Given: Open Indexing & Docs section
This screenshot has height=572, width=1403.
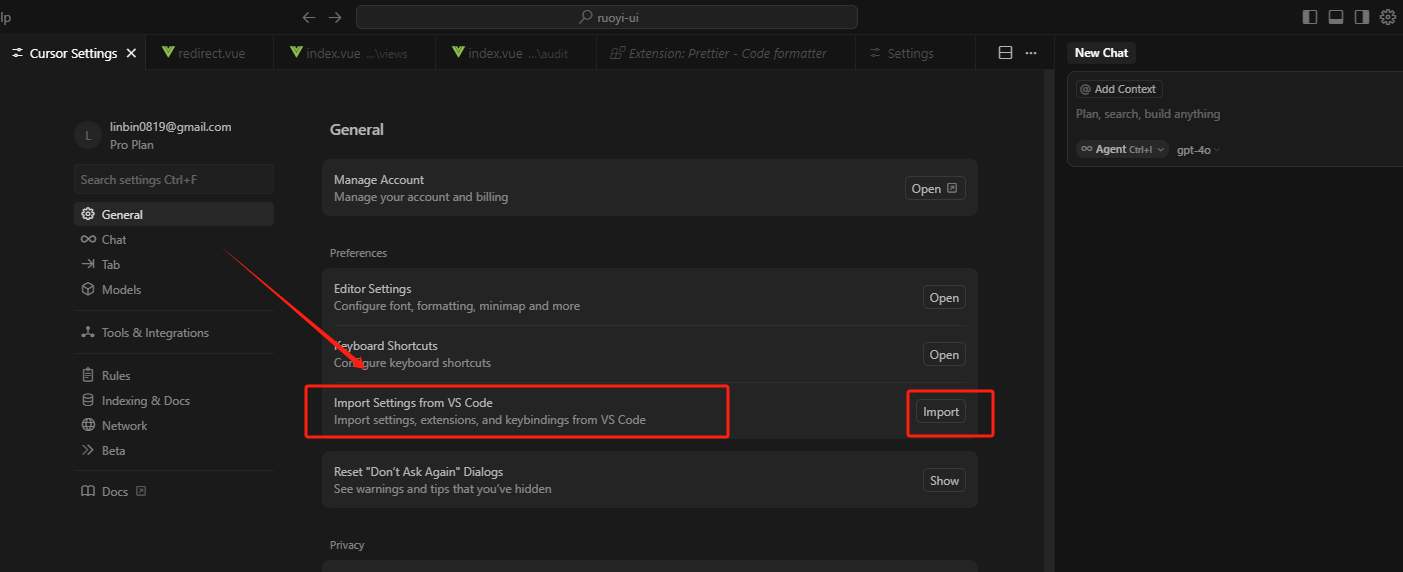Looking at the screenshot, I should [x=174, y=400].
